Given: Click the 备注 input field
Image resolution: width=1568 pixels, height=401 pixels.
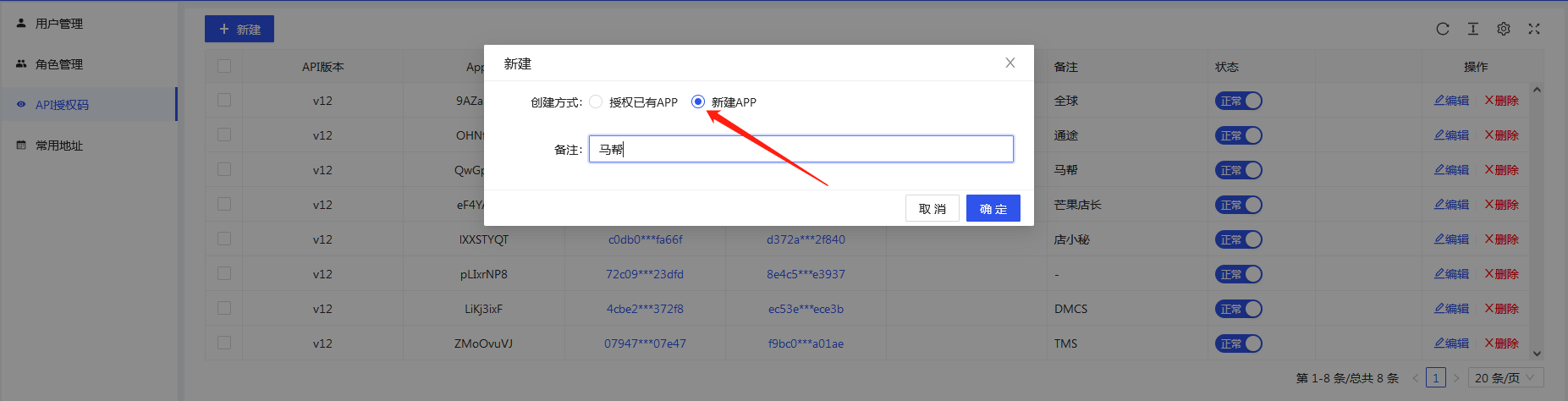Looking at the screenshot, I should [x=801, y=149].
